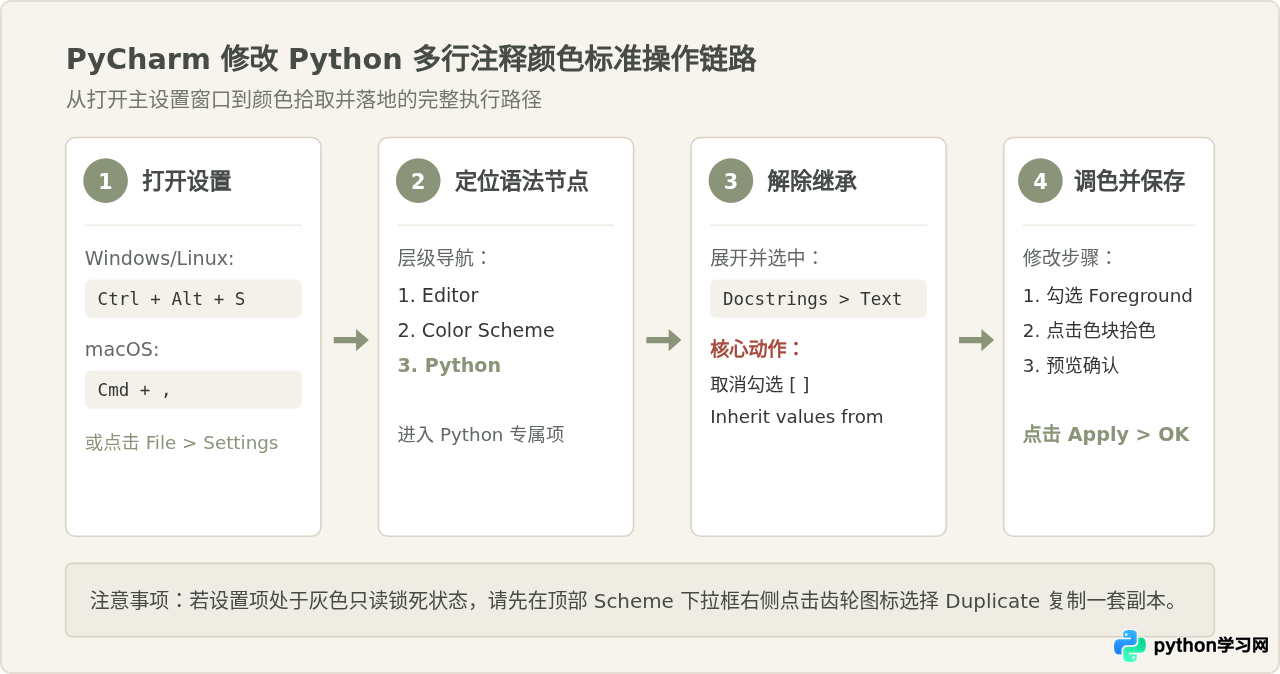
Task: Click the infographic title about PyCharm 多行注释颜色
Action: click(x=411, y=59)
